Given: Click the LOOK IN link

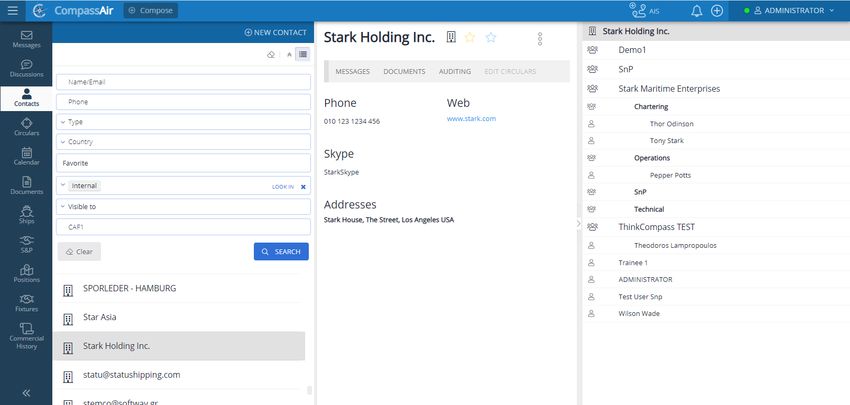Looking at the screenshot, I should point(282,187).
